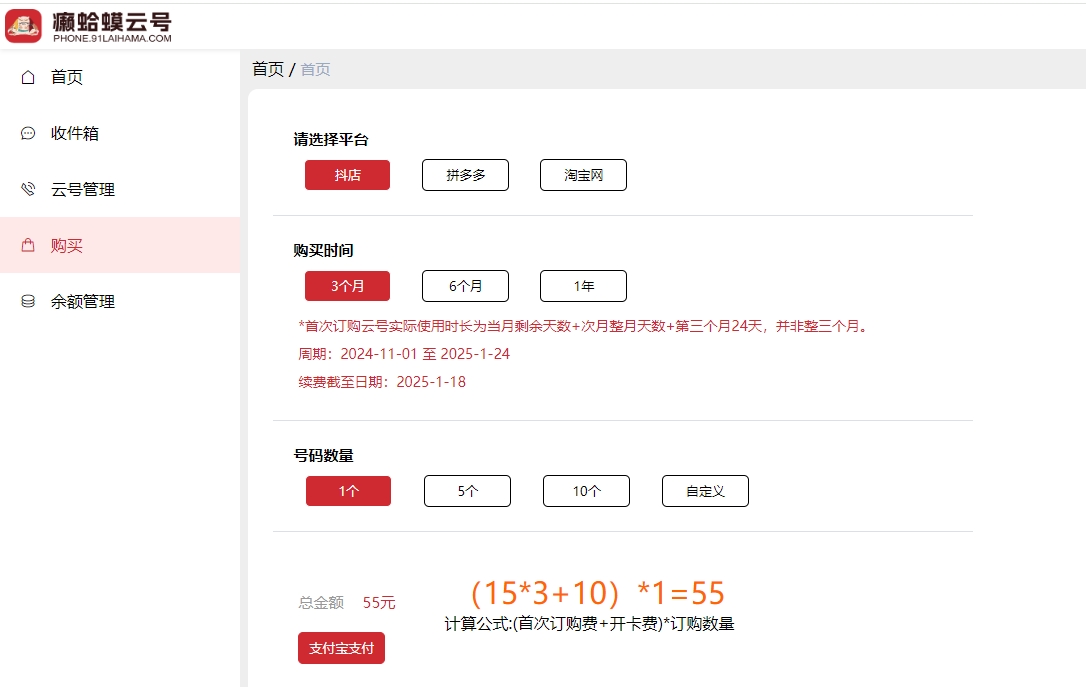Click the coin stack icon beside 余额管理

pos(28,301)
